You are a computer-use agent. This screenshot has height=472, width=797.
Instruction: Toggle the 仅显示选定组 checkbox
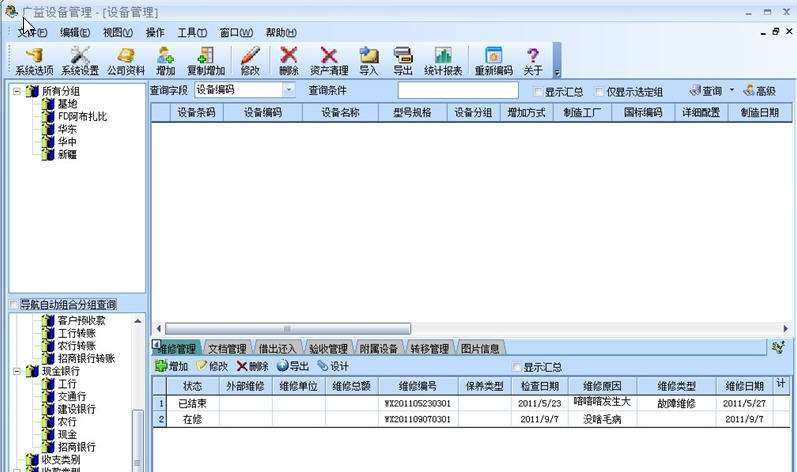click(x=599, y=92)
